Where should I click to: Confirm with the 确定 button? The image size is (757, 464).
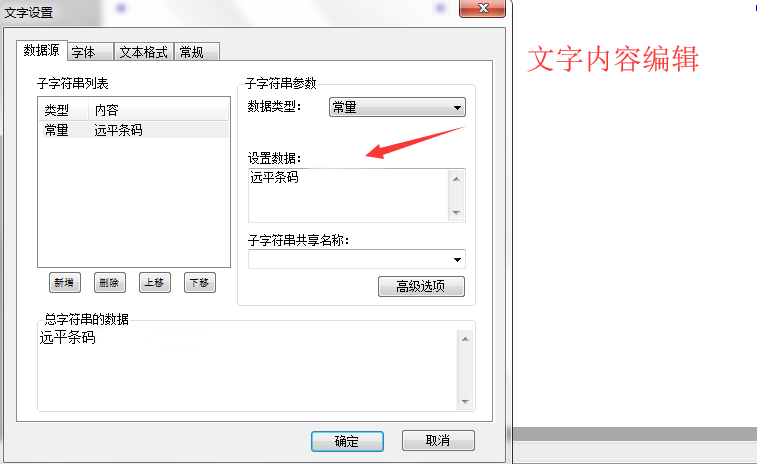click(x=348, y=441)
